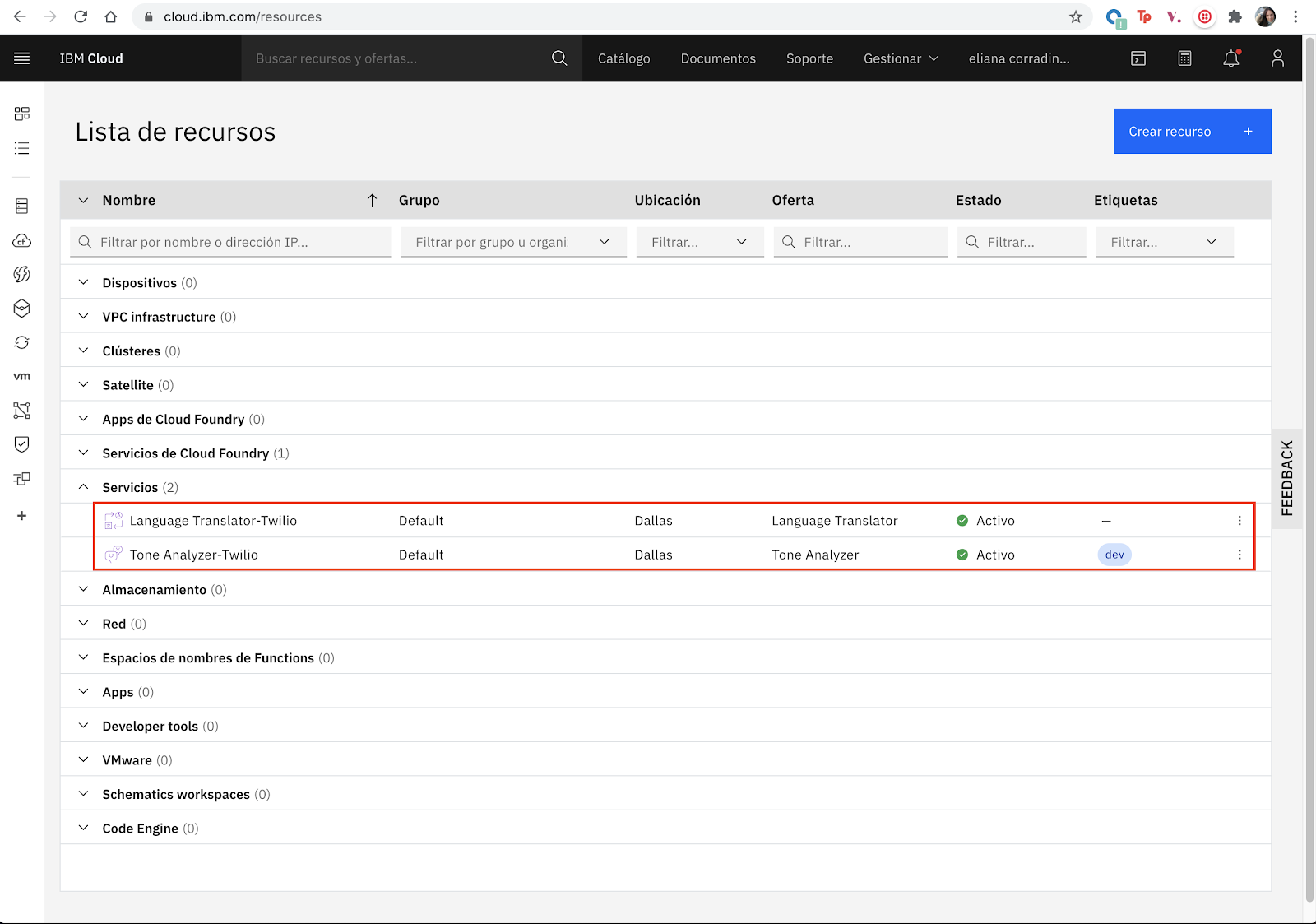Open the cost estimator calculator icon
This screenshot has width=1316, height=924.
1184,58
